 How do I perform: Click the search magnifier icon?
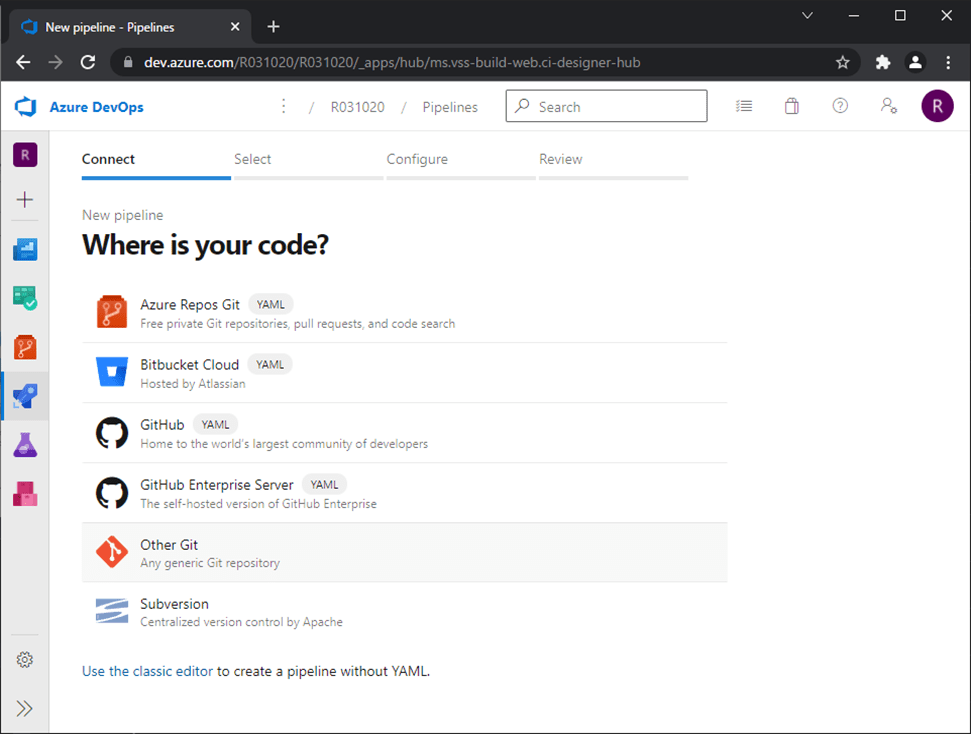522,106
